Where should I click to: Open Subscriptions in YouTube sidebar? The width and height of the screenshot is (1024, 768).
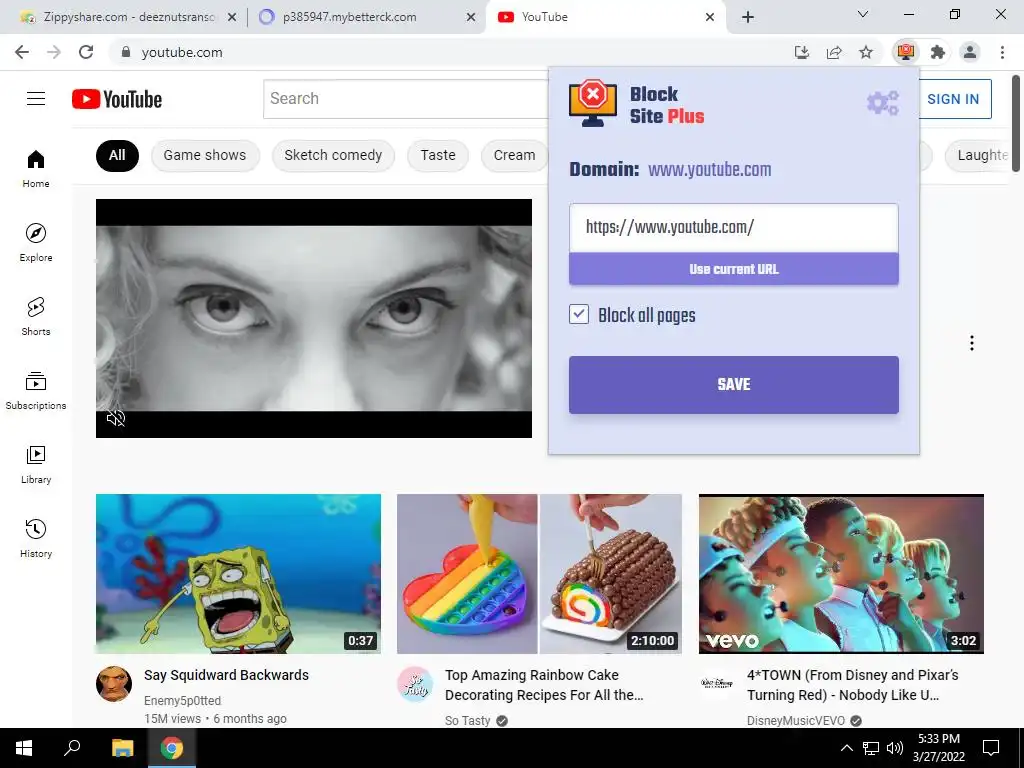36,391
